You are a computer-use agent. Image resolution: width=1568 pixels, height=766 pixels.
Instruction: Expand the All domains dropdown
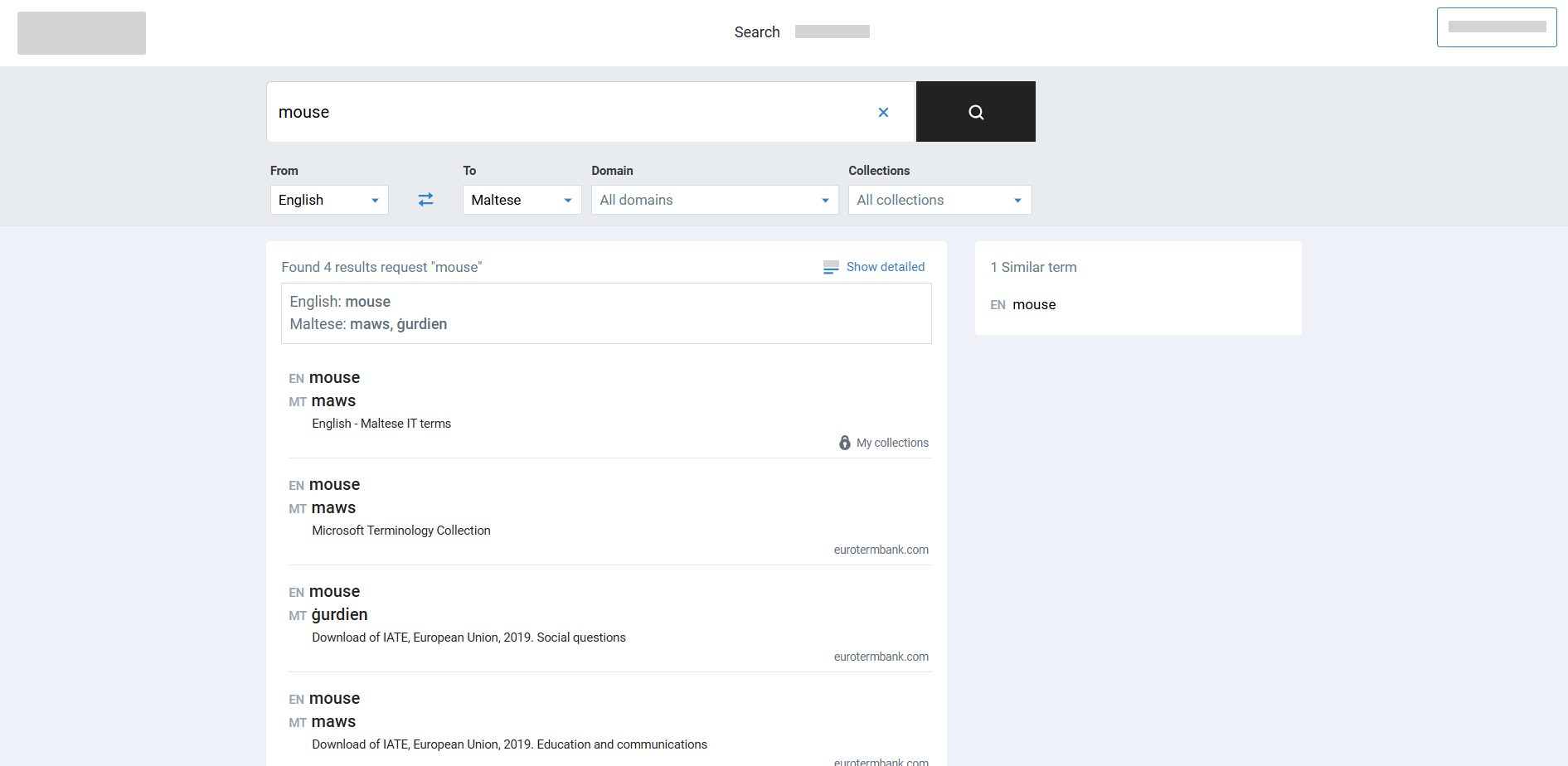point(714,200)
